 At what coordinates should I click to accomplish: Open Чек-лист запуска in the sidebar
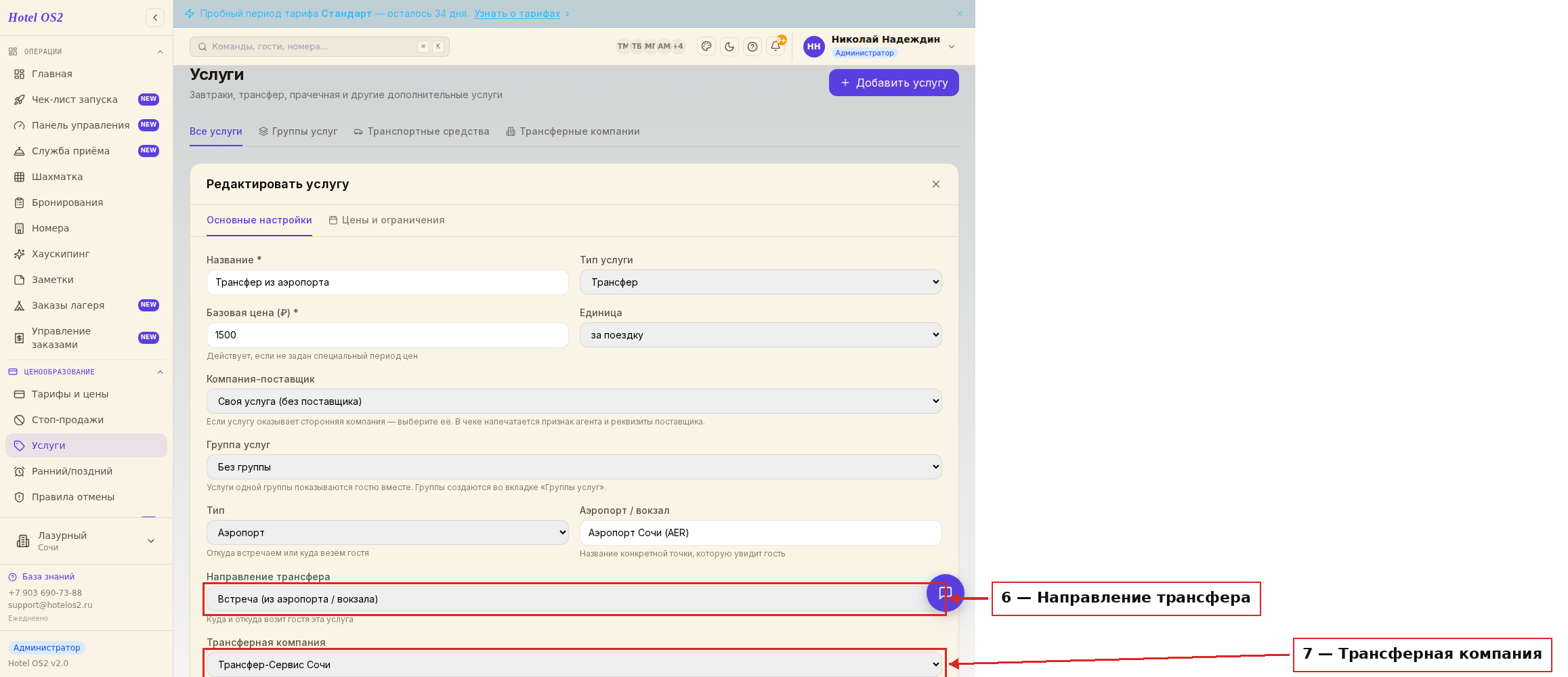pyautogui.click(x=86, y=100)
